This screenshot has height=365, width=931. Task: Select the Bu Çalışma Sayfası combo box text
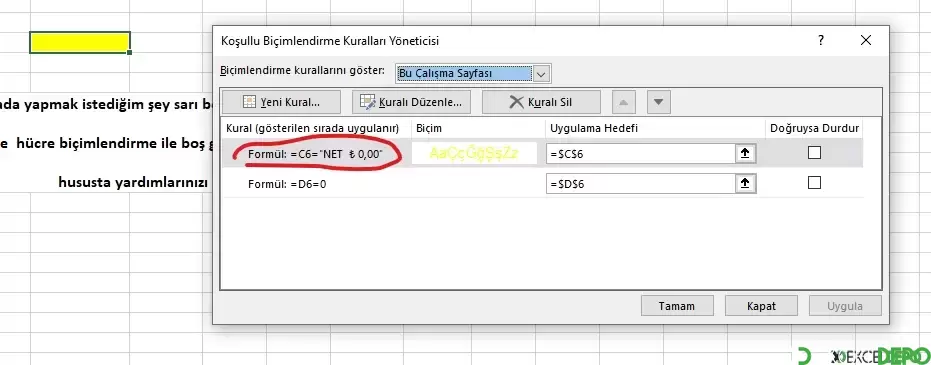click(464, 74)
